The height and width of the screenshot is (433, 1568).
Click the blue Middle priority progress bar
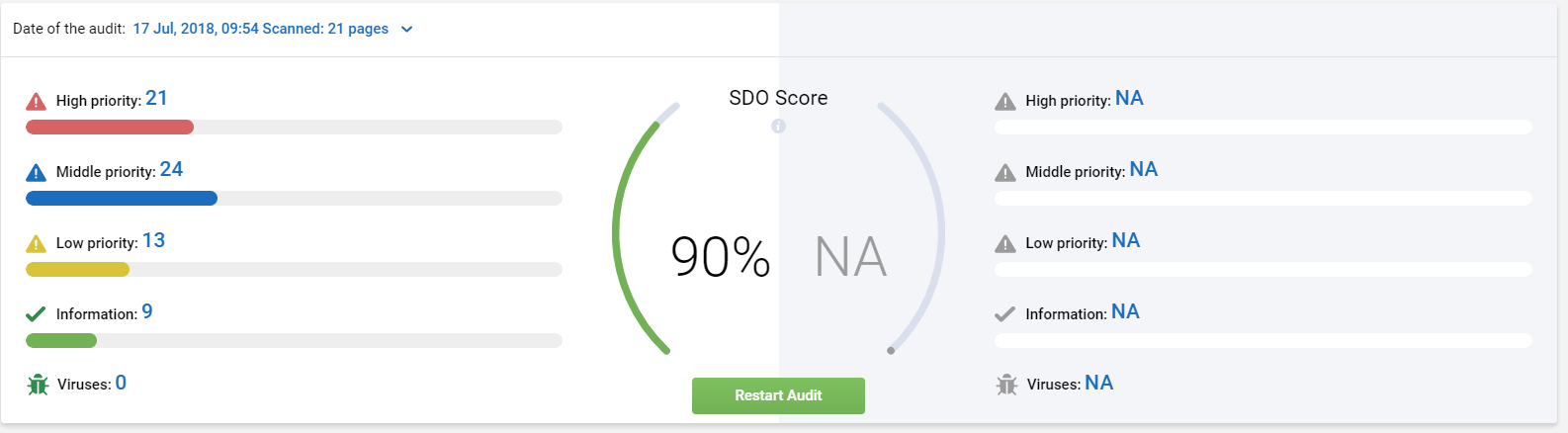(122, 198)
